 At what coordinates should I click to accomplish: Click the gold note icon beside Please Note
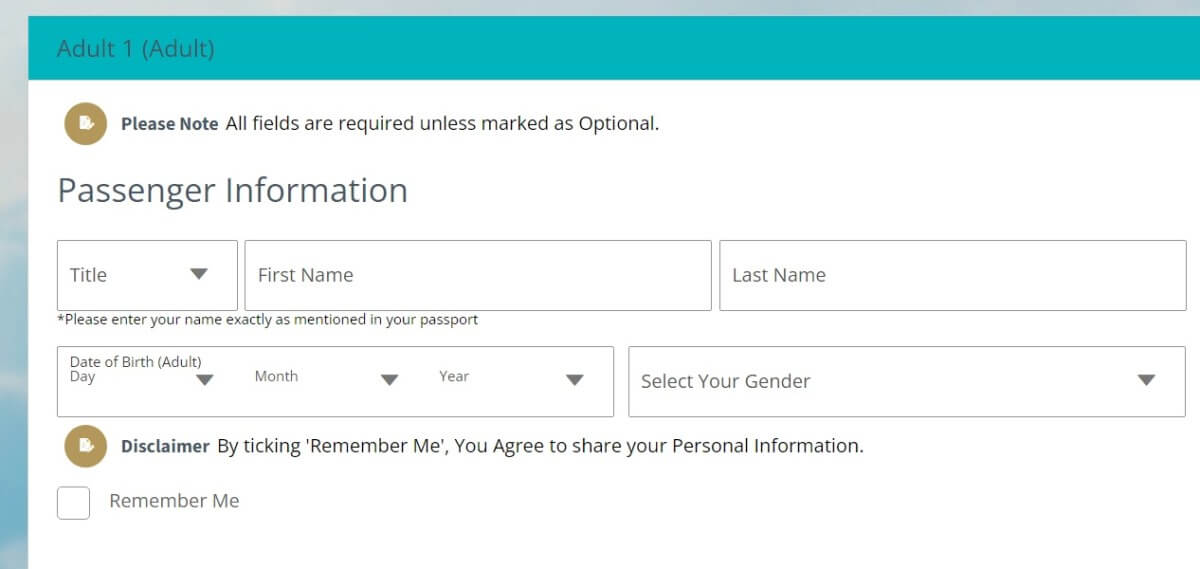click(86, 124)
